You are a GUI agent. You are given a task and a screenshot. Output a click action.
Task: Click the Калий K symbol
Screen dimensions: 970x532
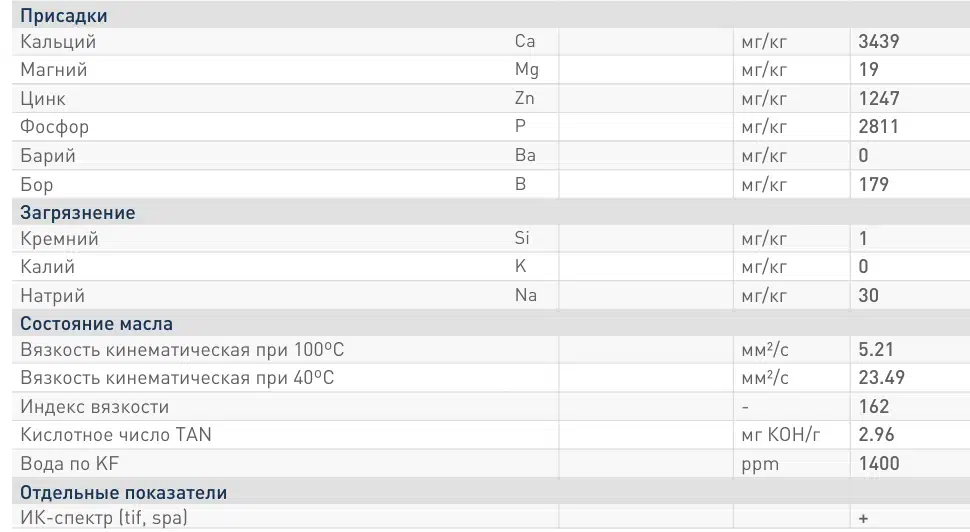pos(520,266)
